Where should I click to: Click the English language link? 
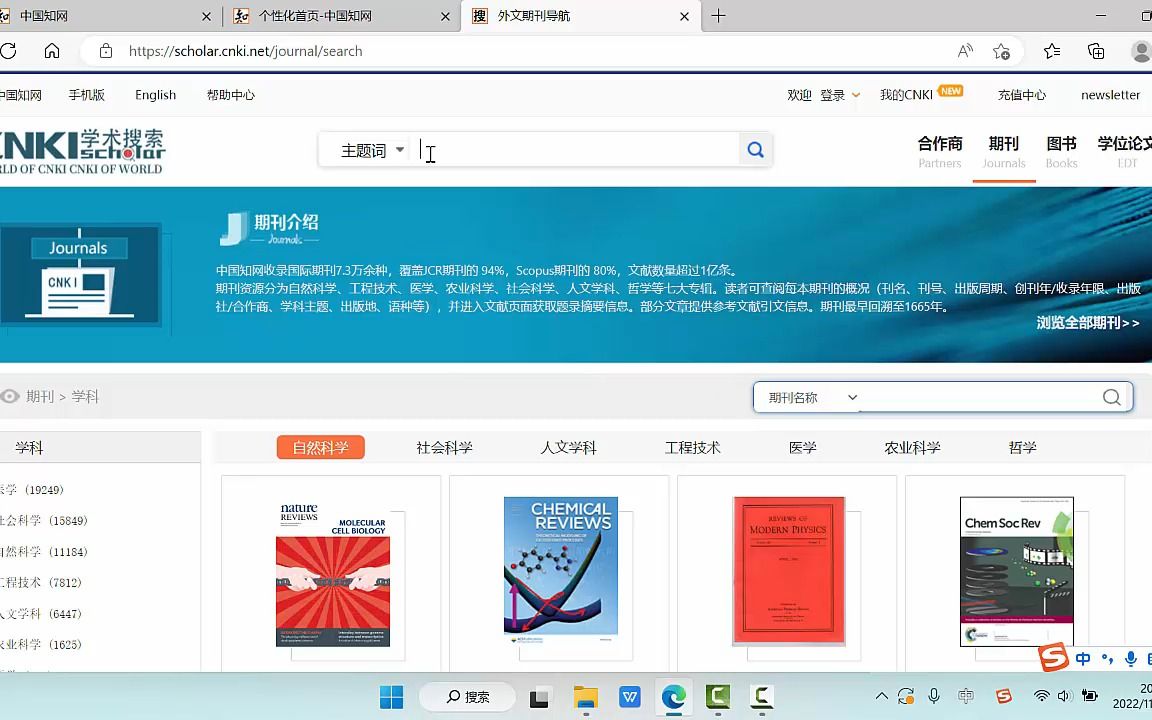pos(155,94)
